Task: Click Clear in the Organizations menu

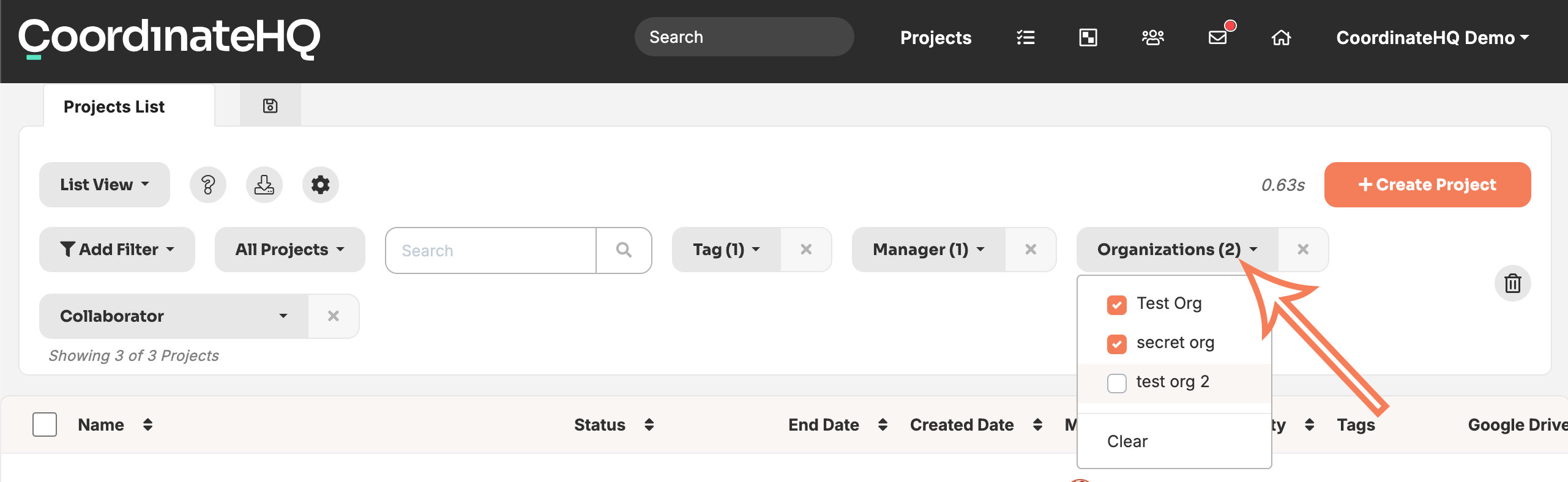Action: point(1127,441)
